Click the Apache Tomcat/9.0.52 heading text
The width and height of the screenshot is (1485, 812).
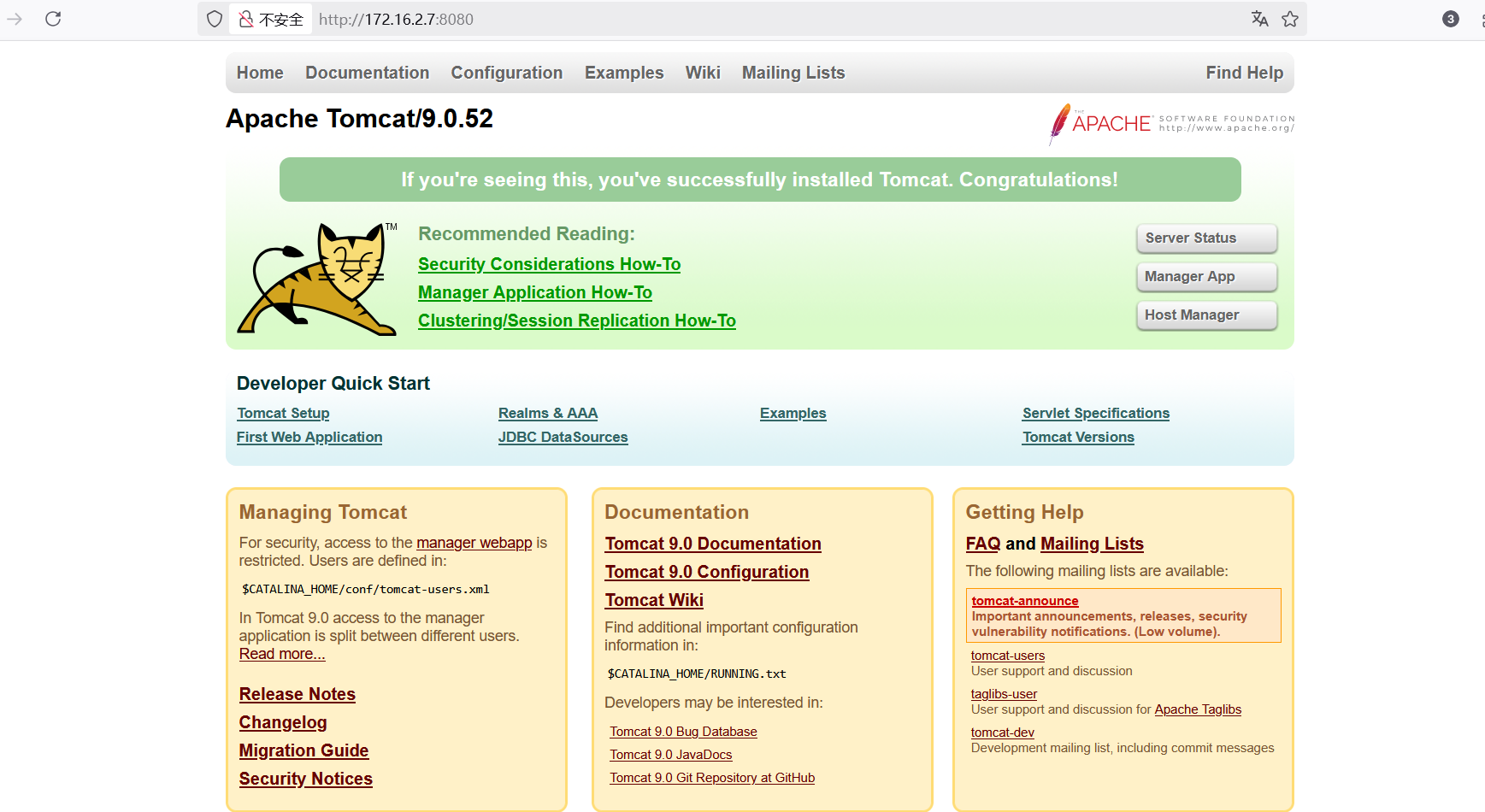(x=360, y=118)
